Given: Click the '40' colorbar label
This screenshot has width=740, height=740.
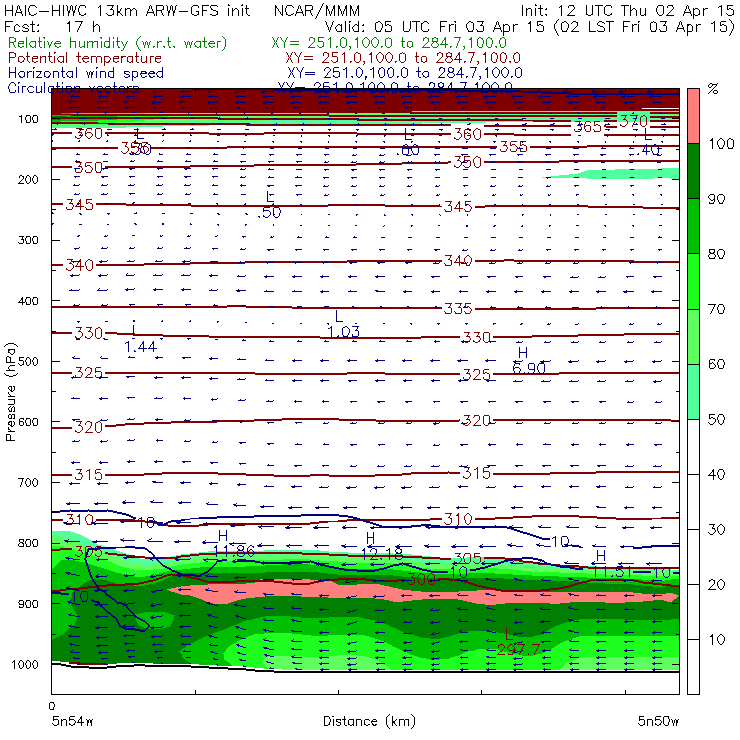Looking at the screenshot, I should (x=716, y=474).
